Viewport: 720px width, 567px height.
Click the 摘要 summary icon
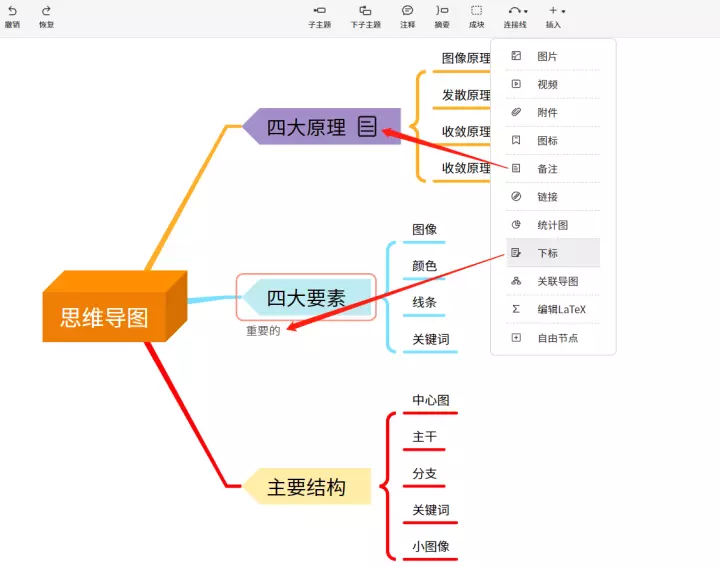click(x=442, y=11)
